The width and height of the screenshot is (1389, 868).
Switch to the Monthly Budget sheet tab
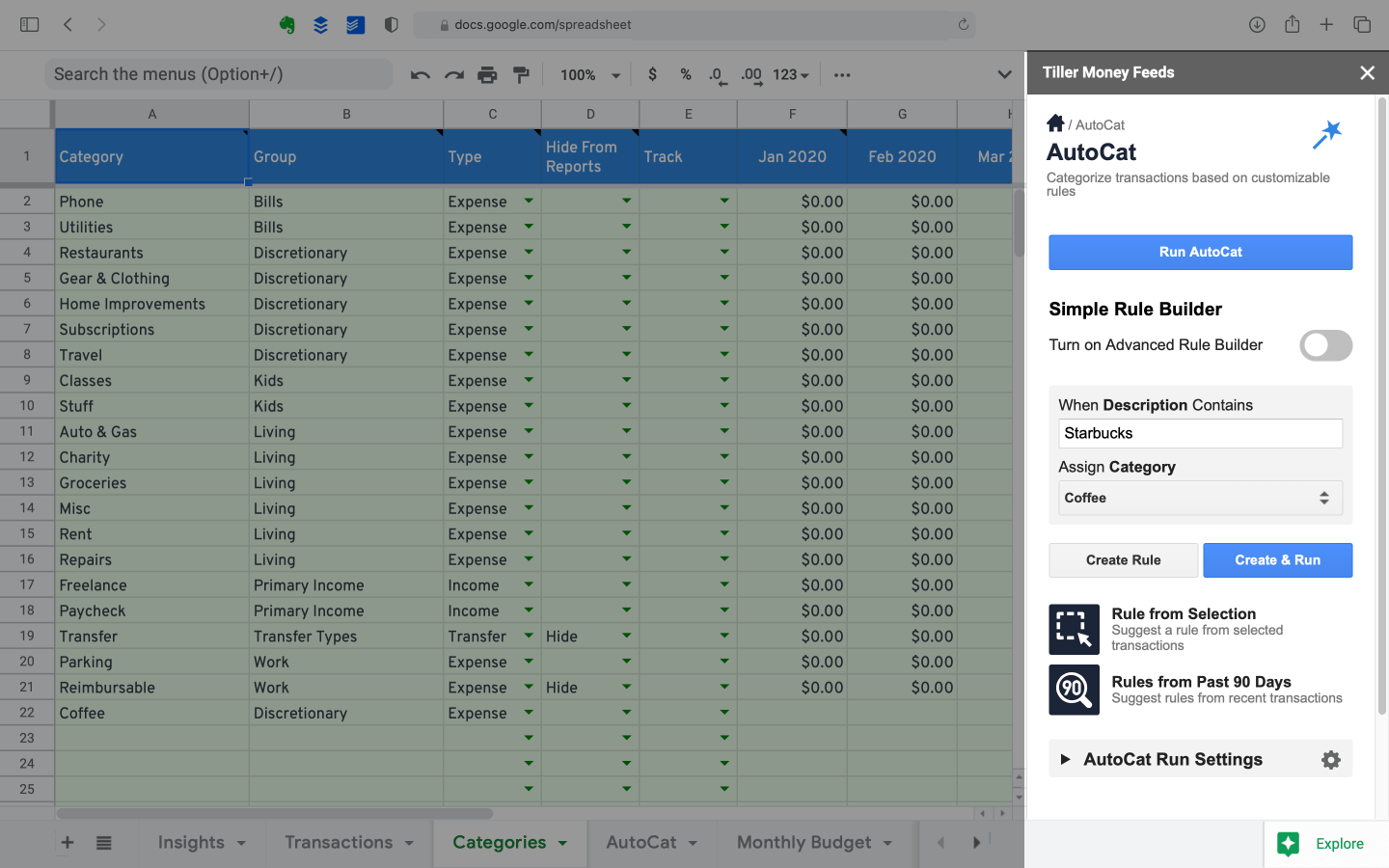click(803, 843)
